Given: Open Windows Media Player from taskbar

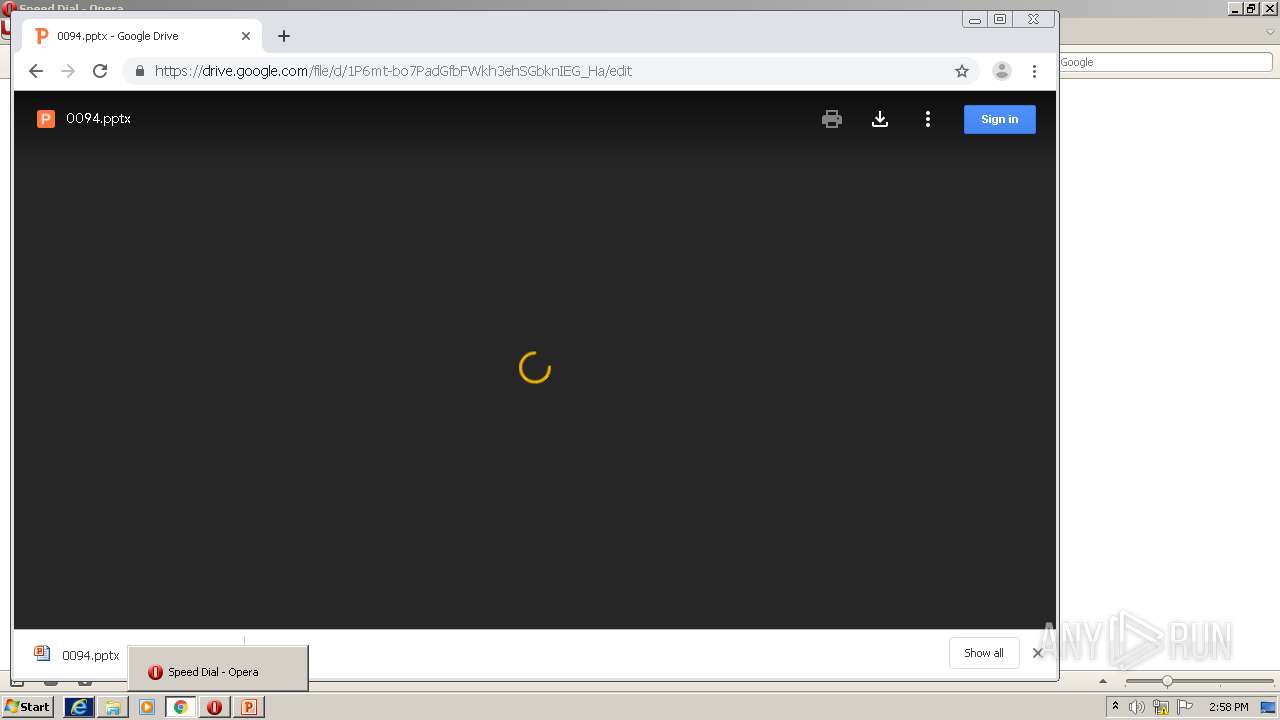Looking at the screenshot, I should 147,707.
